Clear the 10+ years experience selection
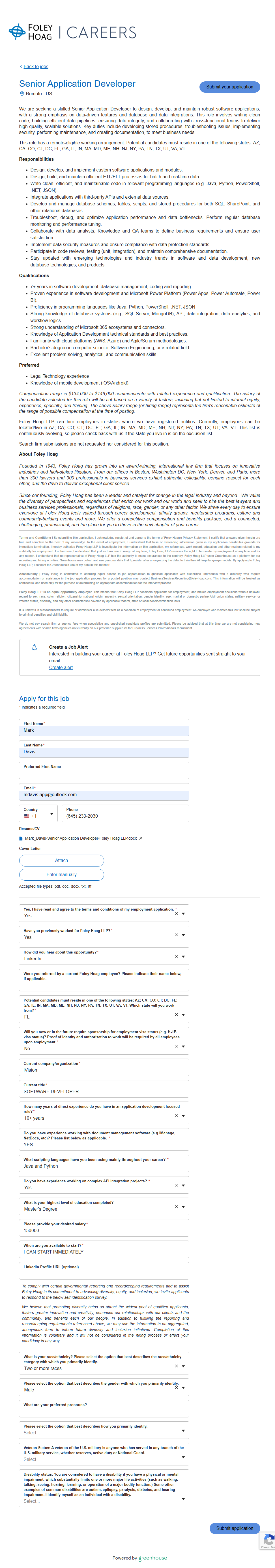 [x=176, y=1116]
